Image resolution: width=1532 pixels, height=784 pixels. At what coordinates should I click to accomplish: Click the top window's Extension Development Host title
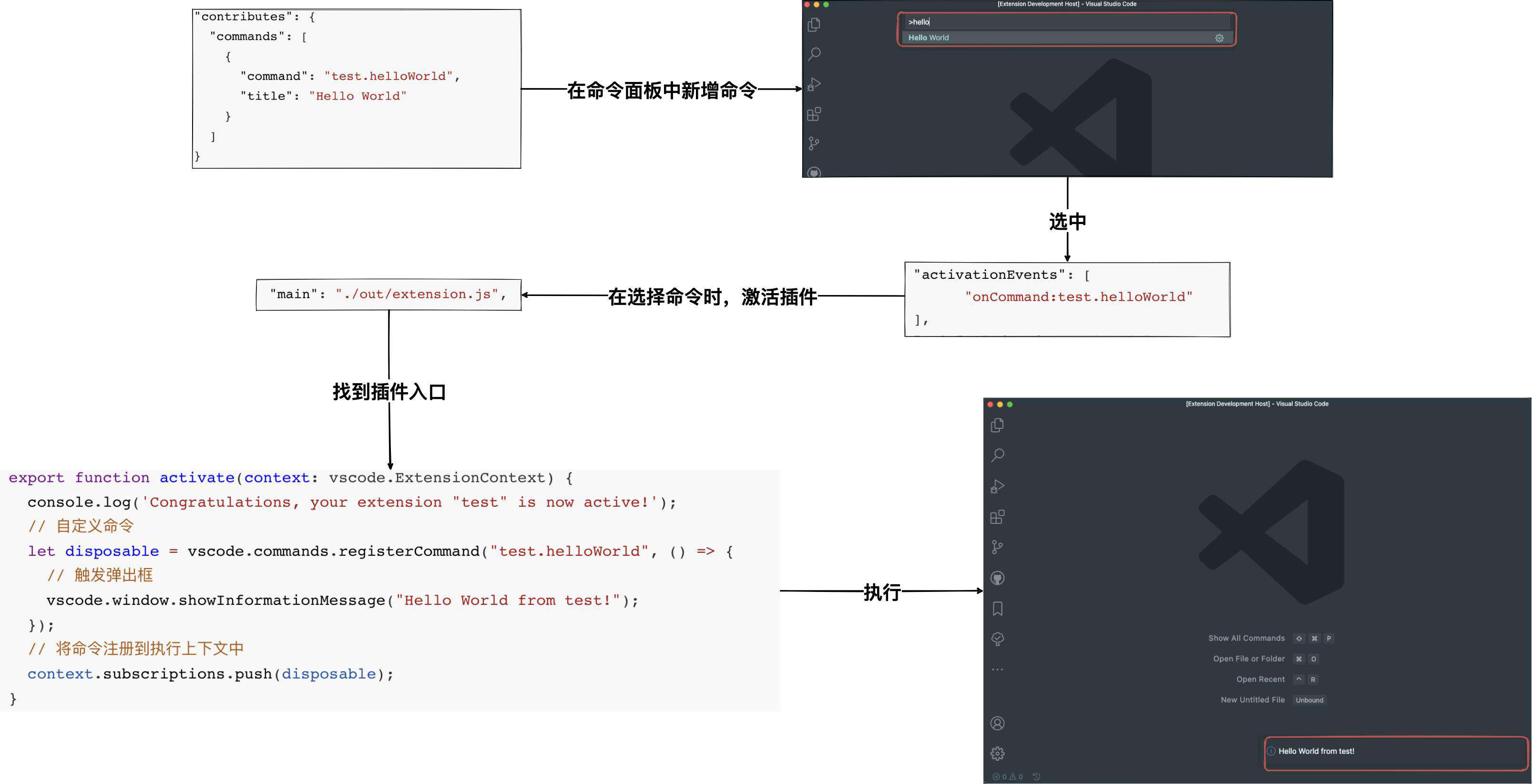1067,4
